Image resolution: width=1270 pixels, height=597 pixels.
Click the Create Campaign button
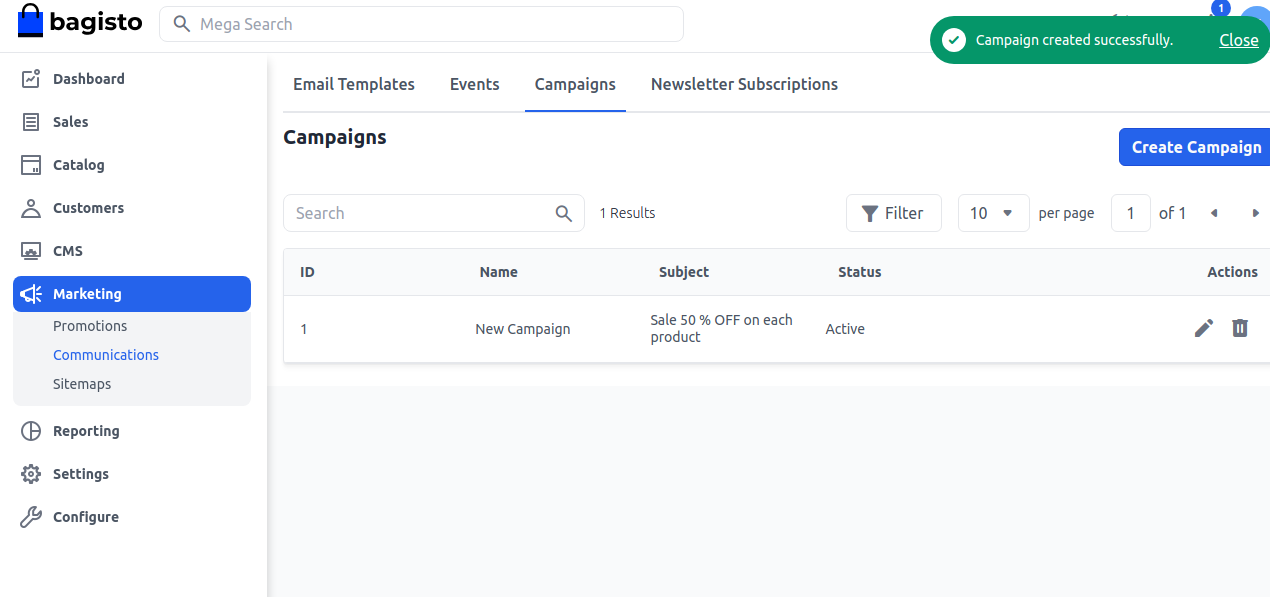click(x=1195, y=147)
